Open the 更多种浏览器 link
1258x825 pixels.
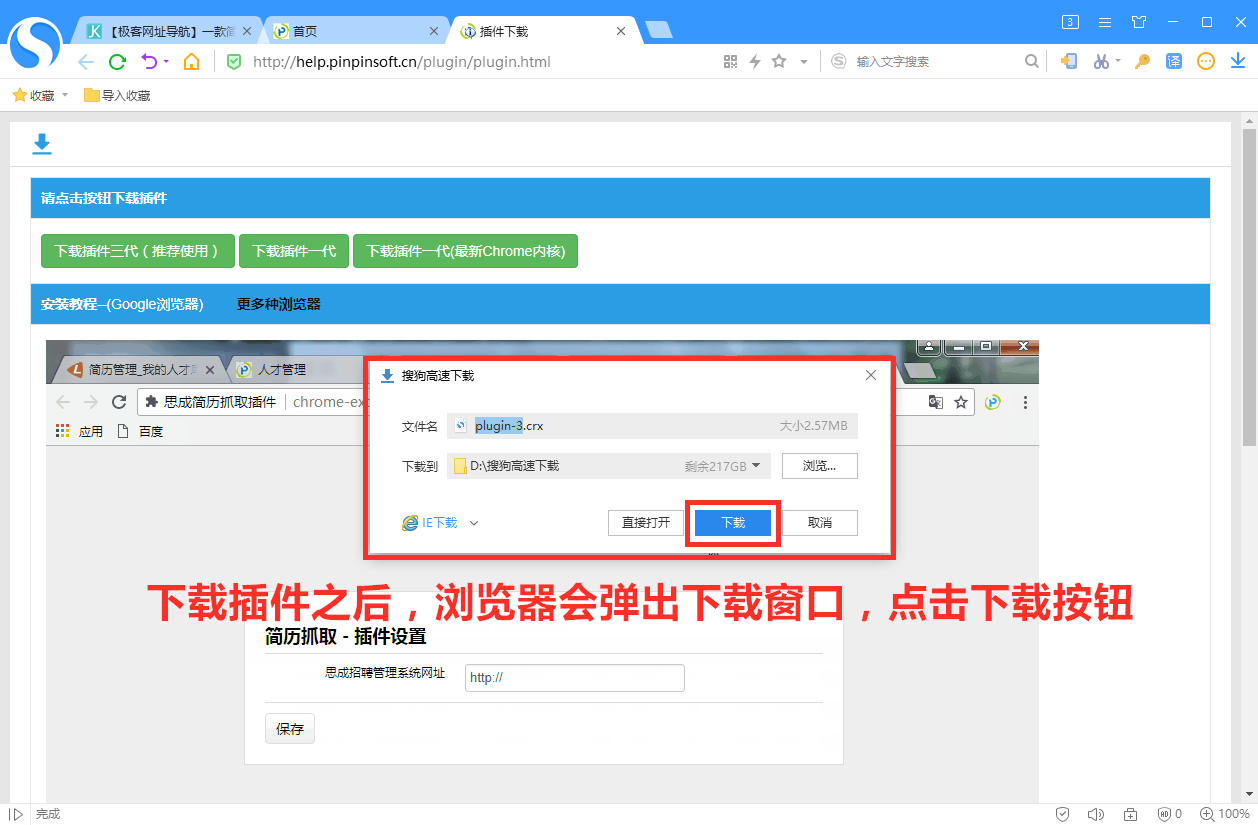[x=278, y=304]
